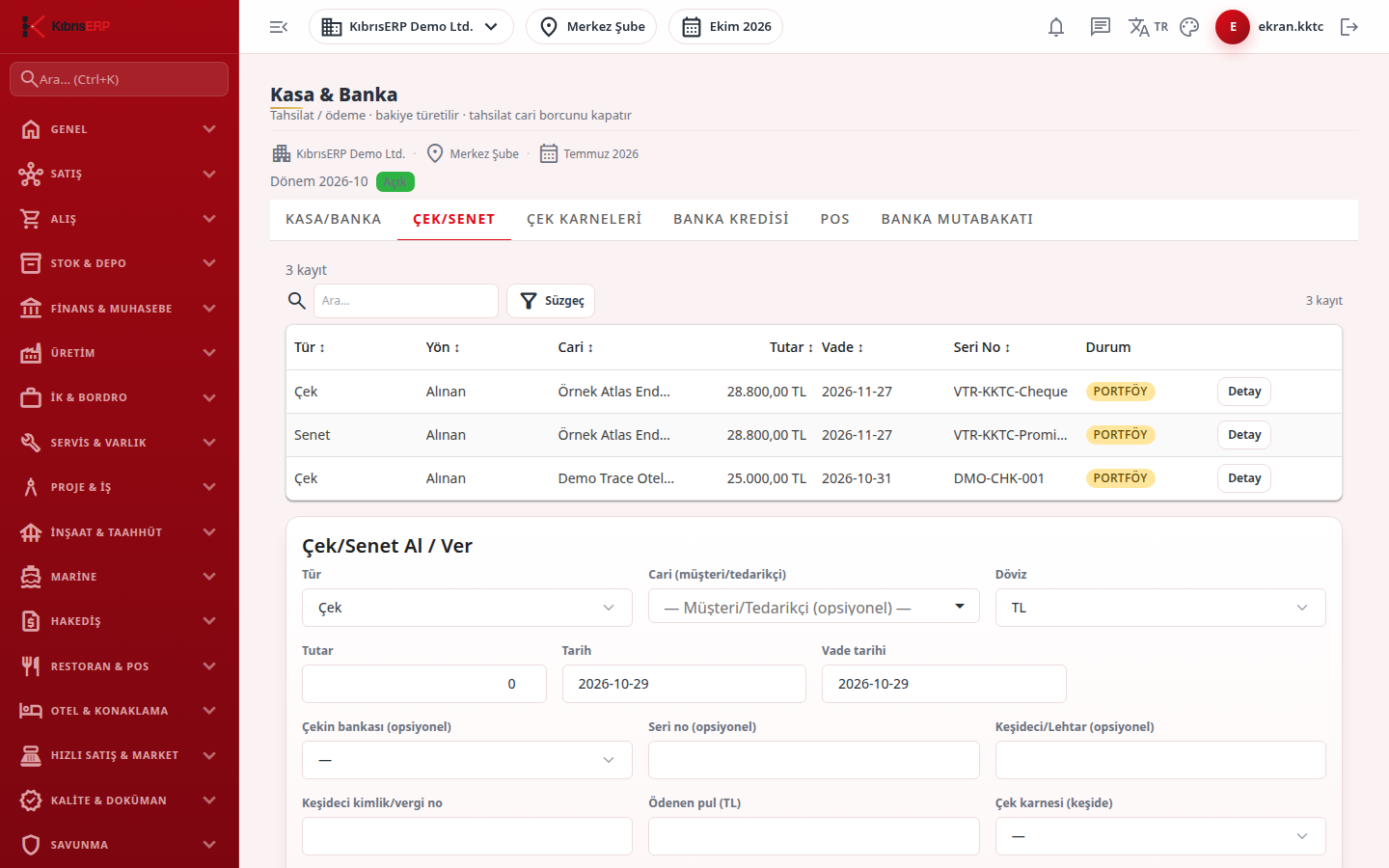Click the sidebar Ara search field

pos(120,79)
